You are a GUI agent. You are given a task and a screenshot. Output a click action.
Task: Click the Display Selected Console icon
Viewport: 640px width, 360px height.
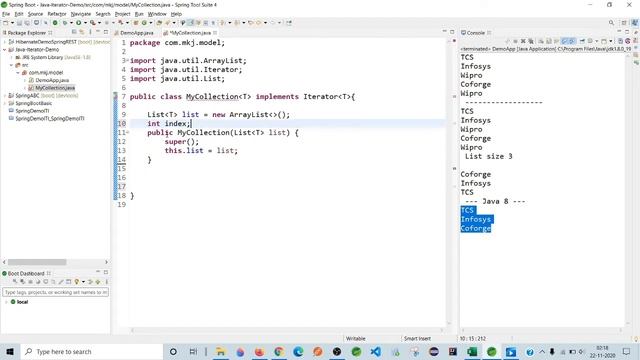pos(590,41)
